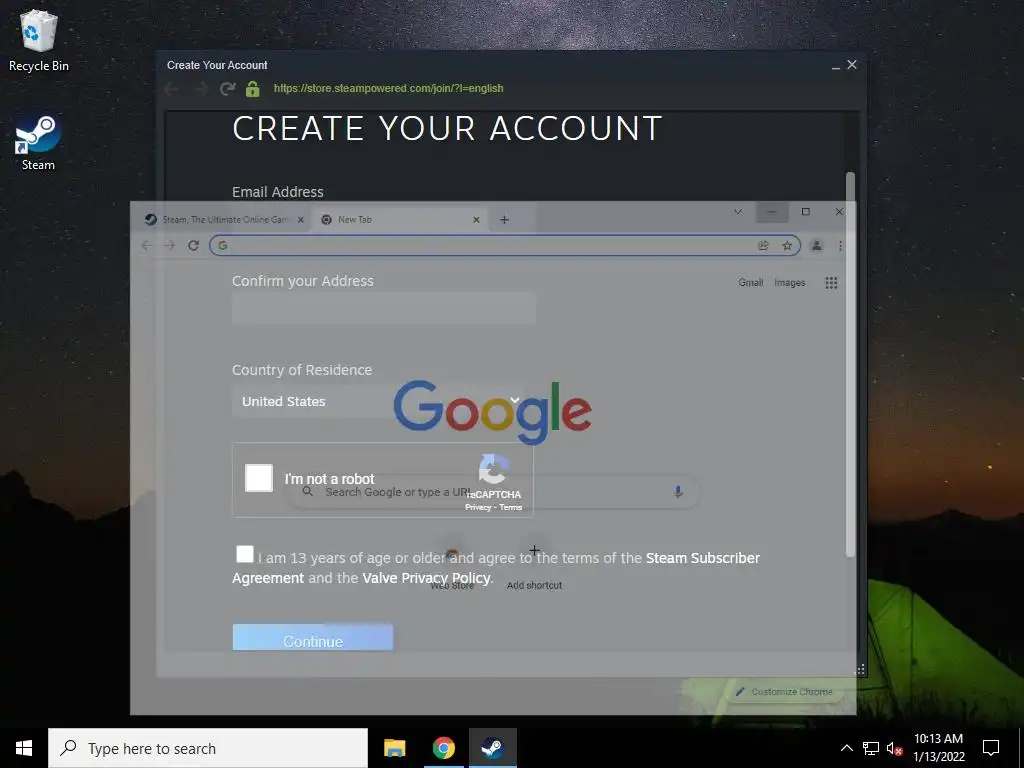This screenshot has height=768, width=1024.
Task: Open the Gmail link
Action: (x=750, y=283)
